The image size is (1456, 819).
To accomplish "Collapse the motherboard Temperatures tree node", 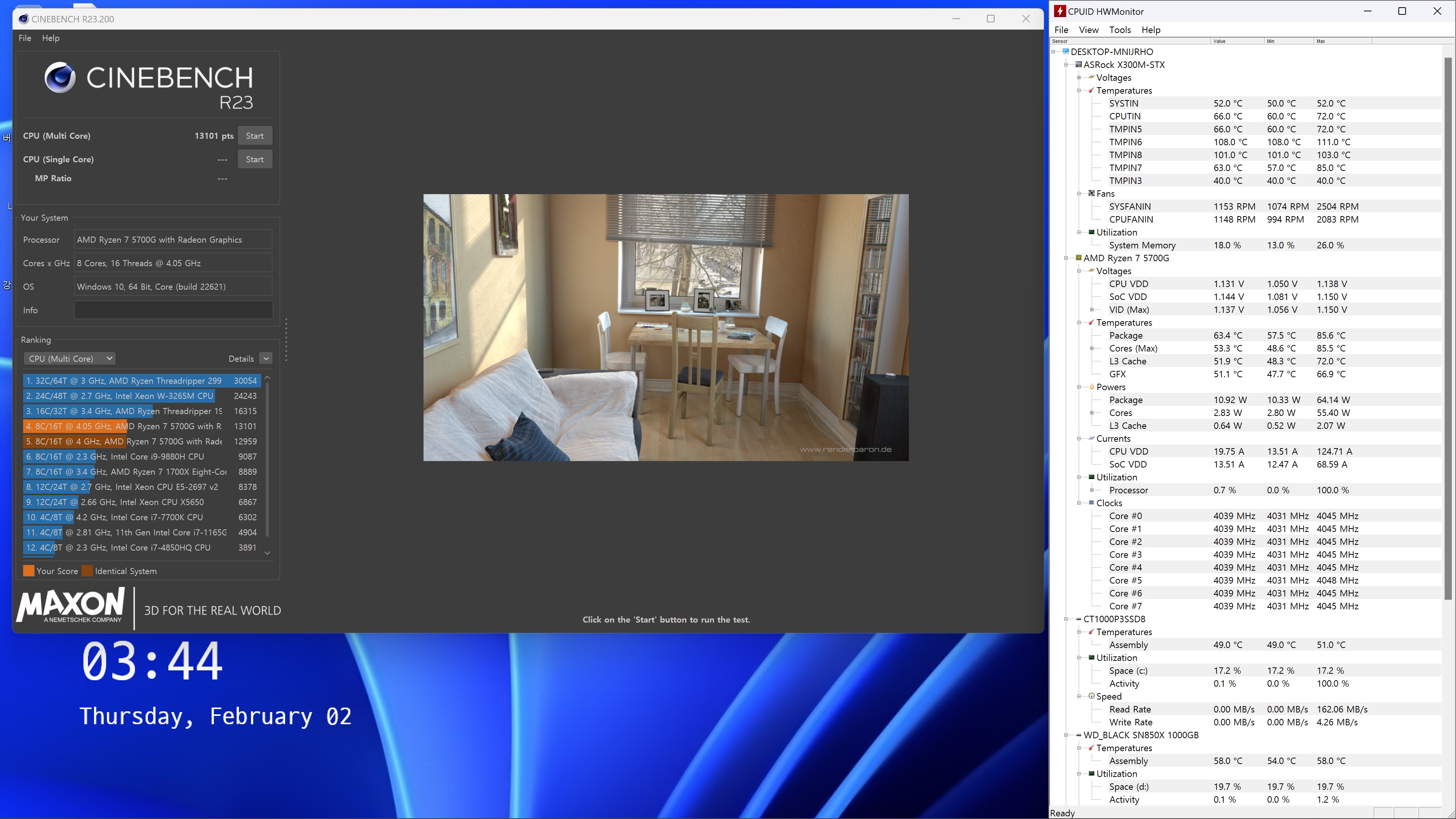I will click(x=1079, y=91).
